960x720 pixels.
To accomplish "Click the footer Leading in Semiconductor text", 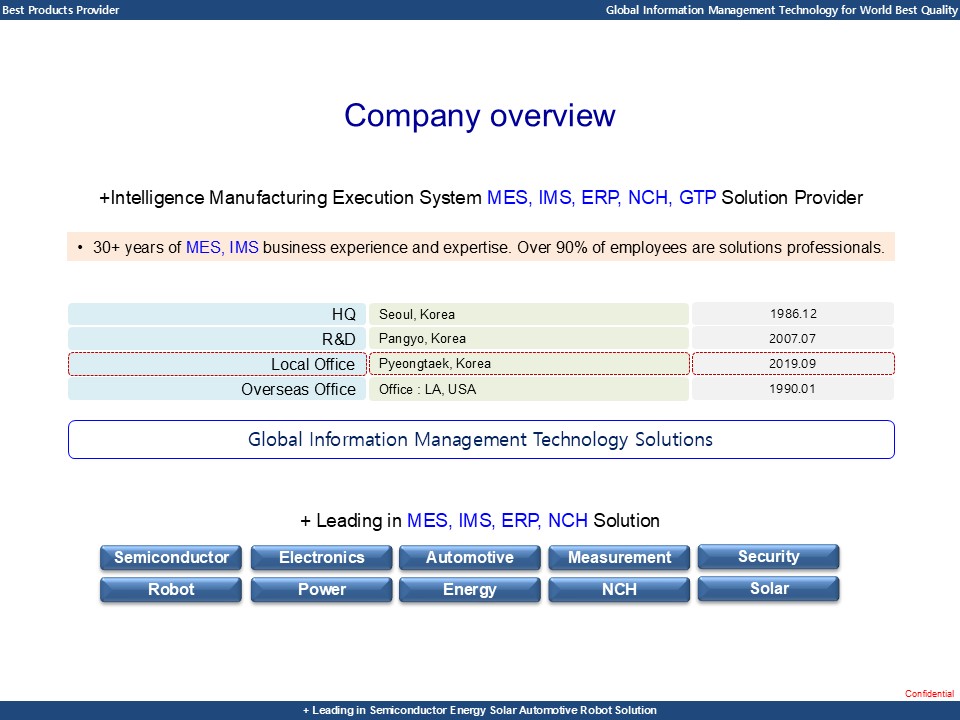I will pos(480,711).
